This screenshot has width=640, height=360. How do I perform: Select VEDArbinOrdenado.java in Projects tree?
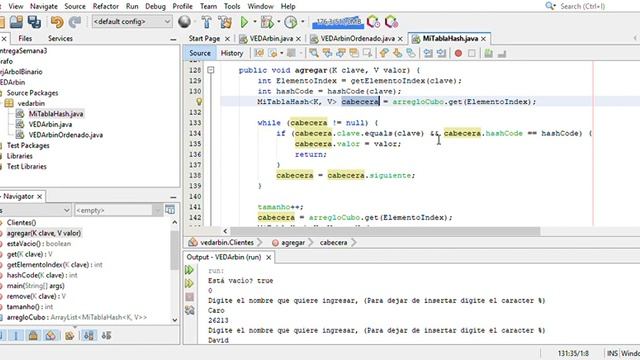click(65, 135)
